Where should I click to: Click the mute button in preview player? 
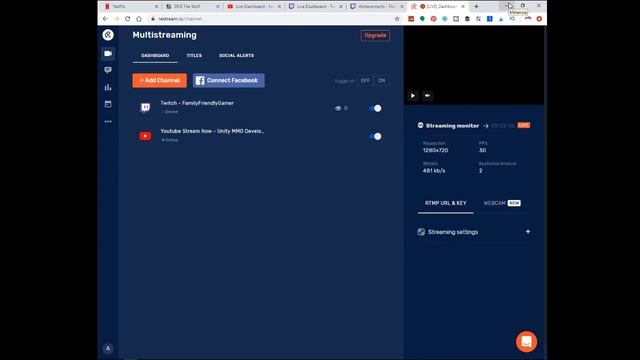click(427, 96)
